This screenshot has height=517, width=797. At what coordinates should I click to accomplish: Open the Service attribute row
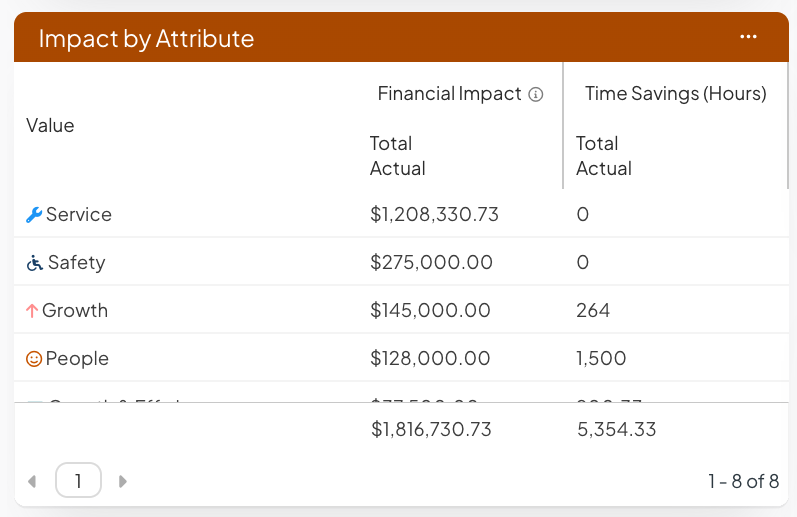click(79, 215)
